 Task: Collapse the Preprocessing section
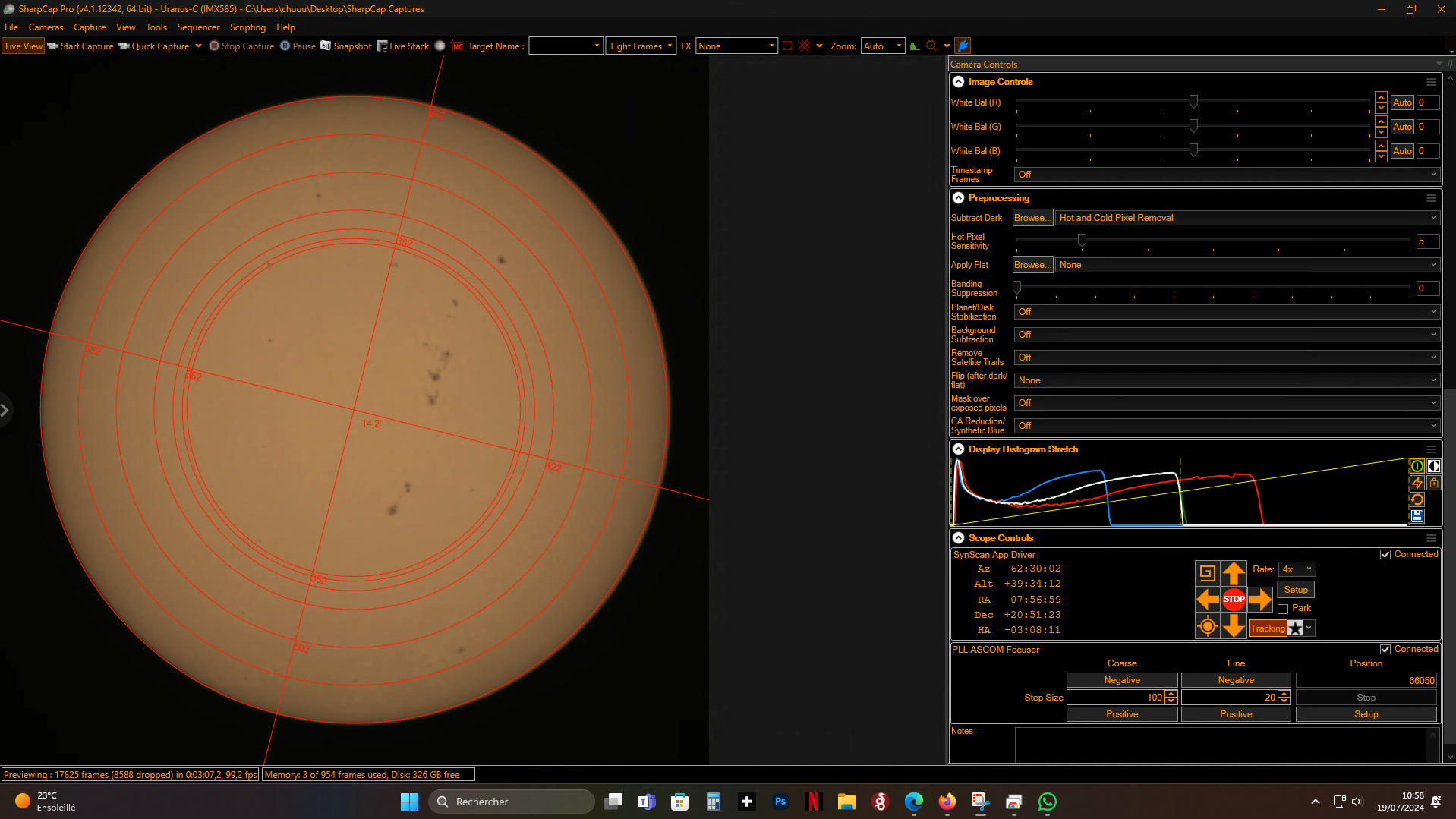pos(959,198)
